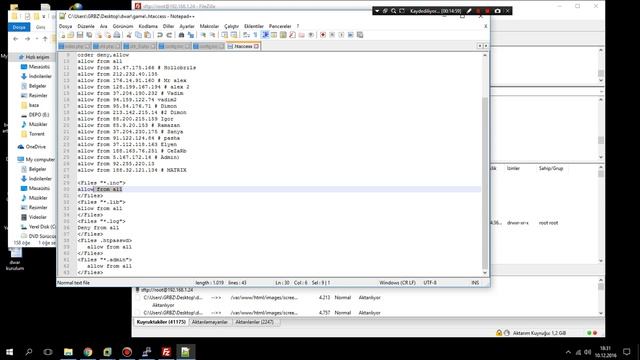640x360 pixels.
Task: Click the Undo arrow in Notepad++ toolbar
Action: point(160,35)
